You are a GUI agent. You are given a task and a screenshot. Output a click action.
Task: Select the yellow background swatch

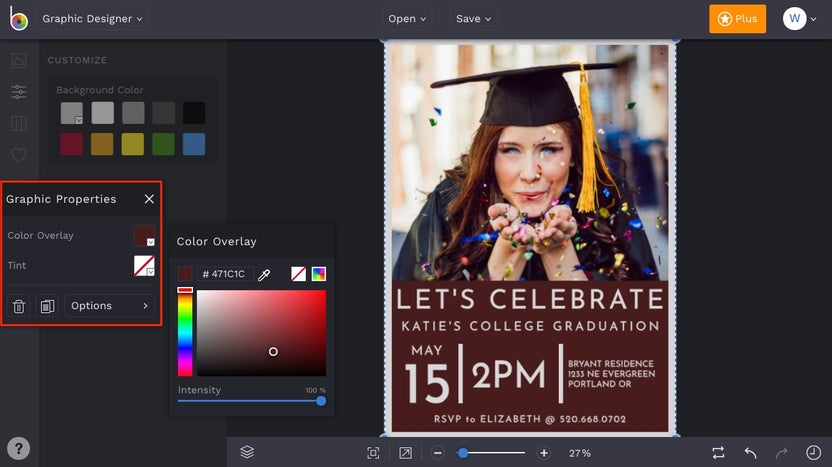point(133,144)
